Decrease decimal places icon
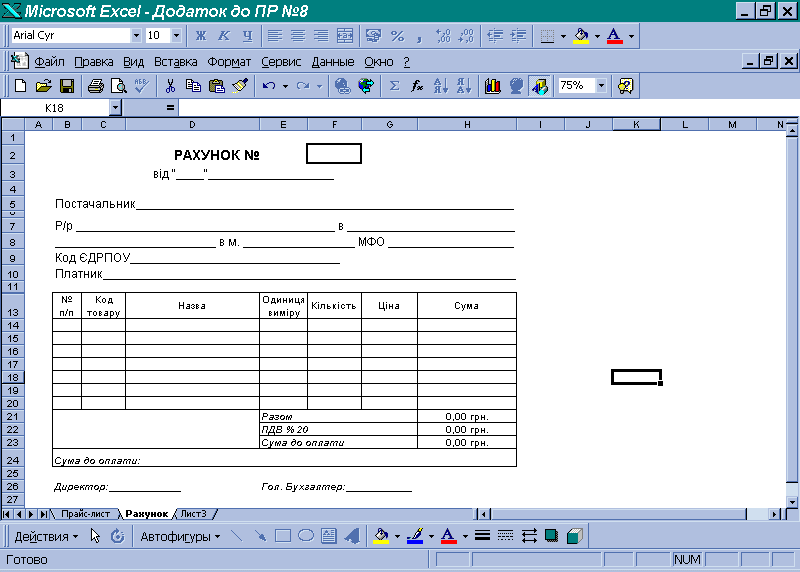 (466, 36)
